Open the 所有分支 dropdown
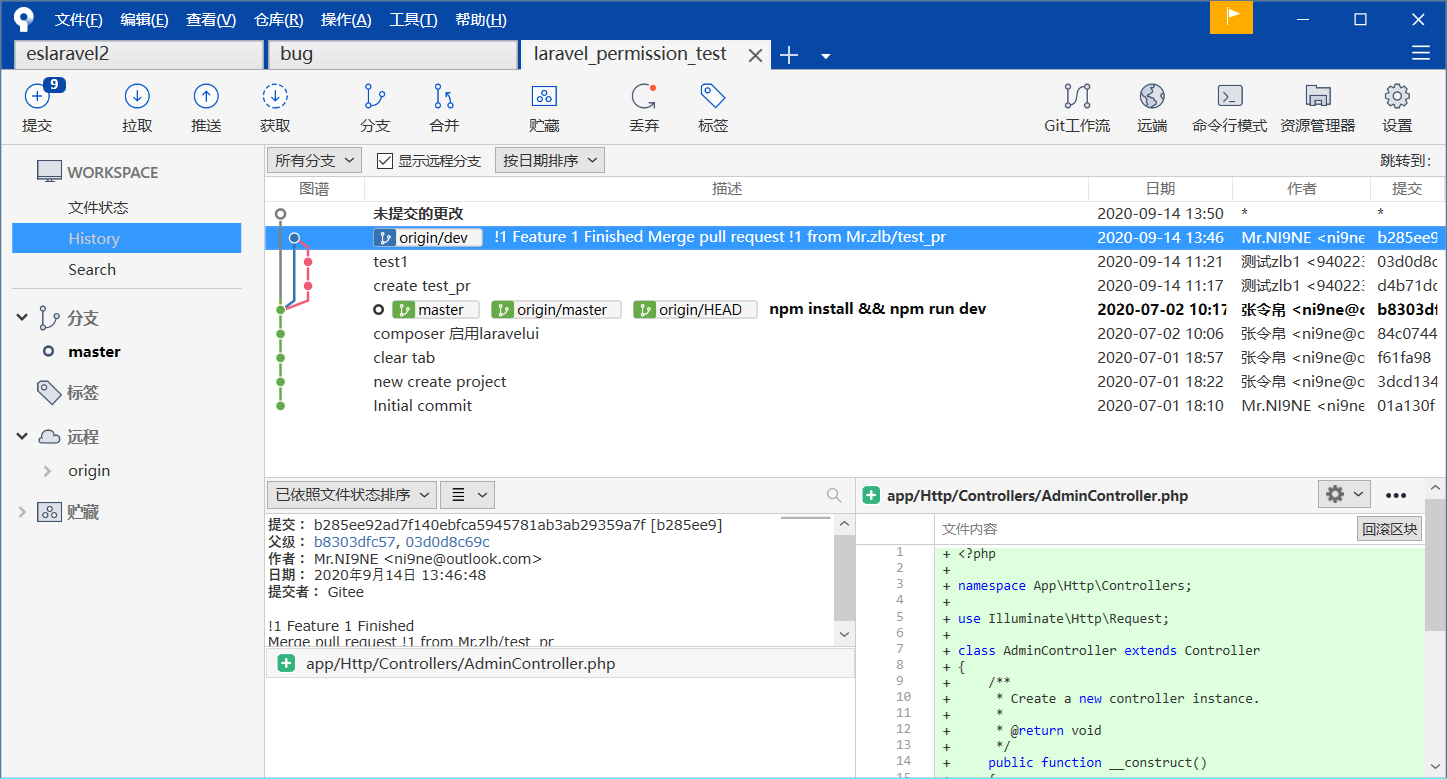This screenshot has width=1447, height=779. (314, 161)
